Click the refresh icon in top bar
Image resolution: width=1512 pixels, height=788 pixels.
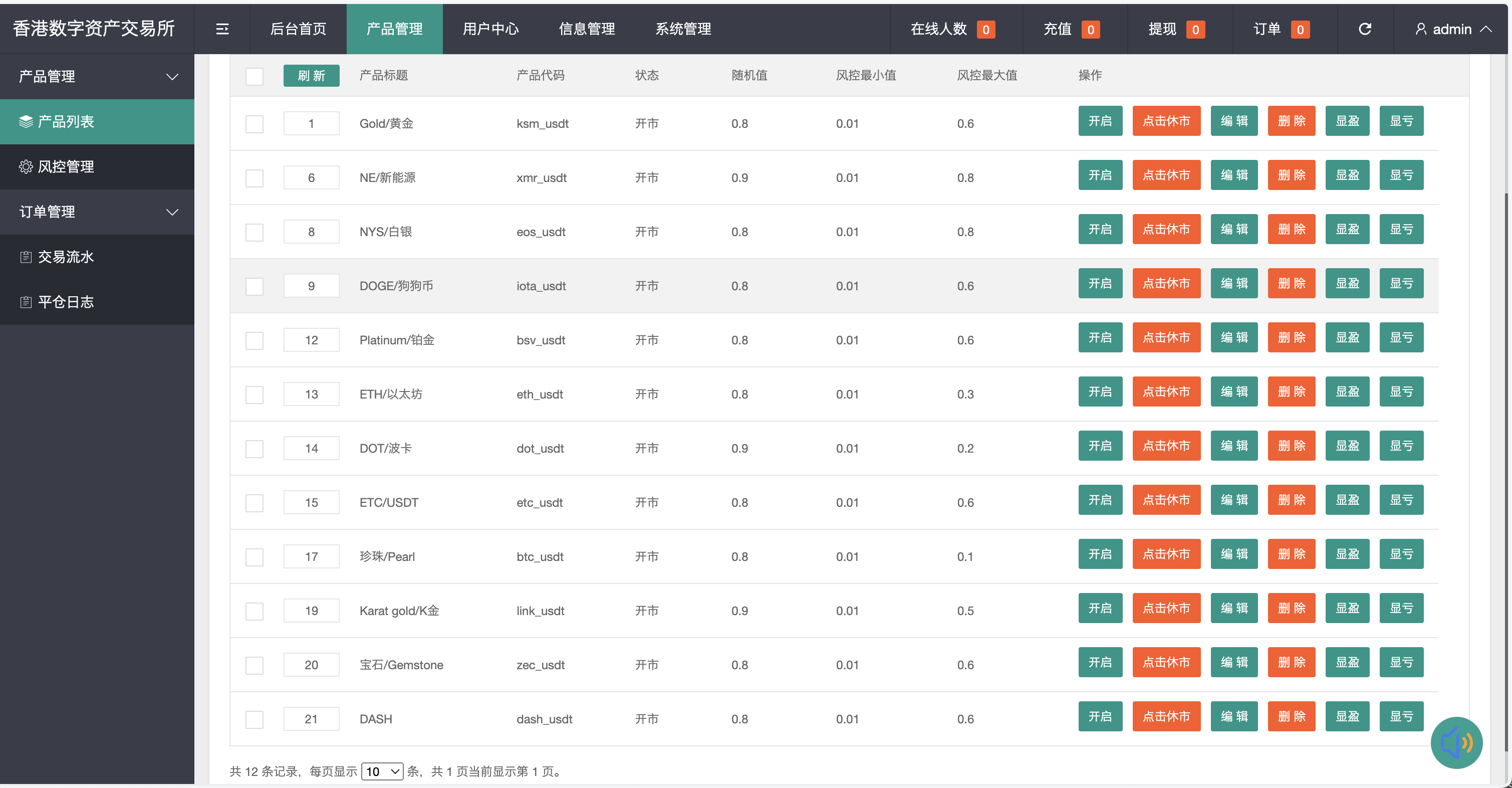(1365, 29)
